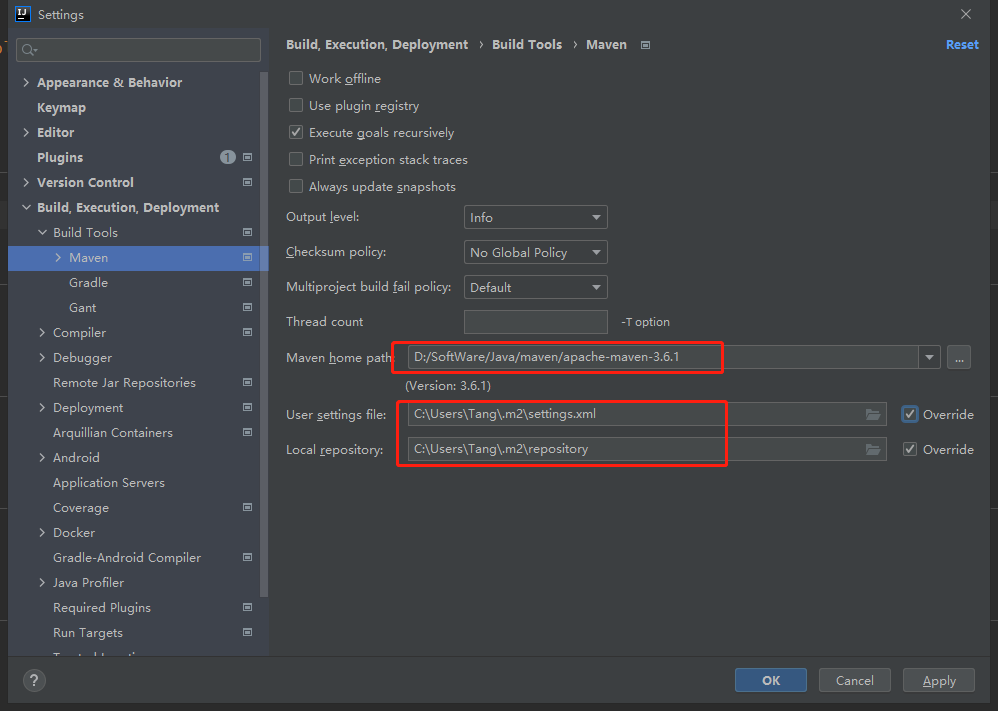Image resolution: width=998 pixels, height=711 pixels.
Task: Toggle Override for Local repository
Action: coord(910,449)
